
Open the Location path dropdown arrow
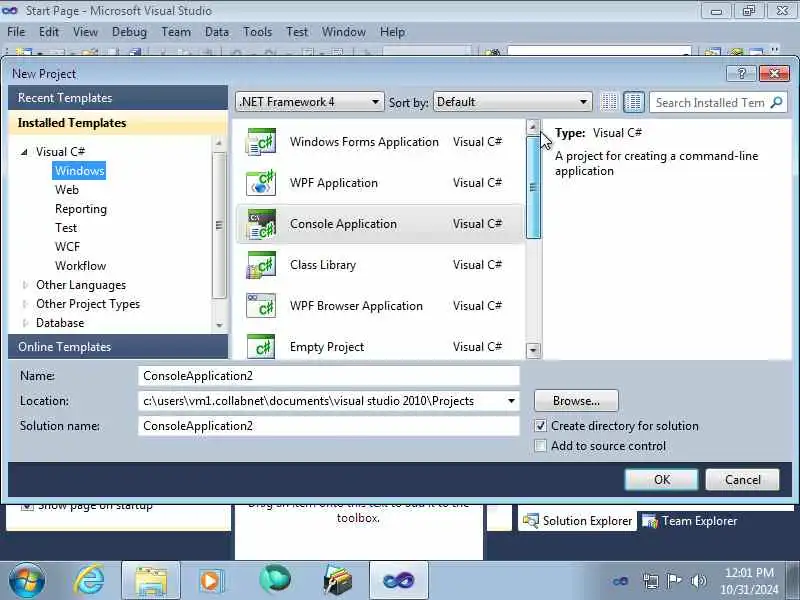click(511, 401)
